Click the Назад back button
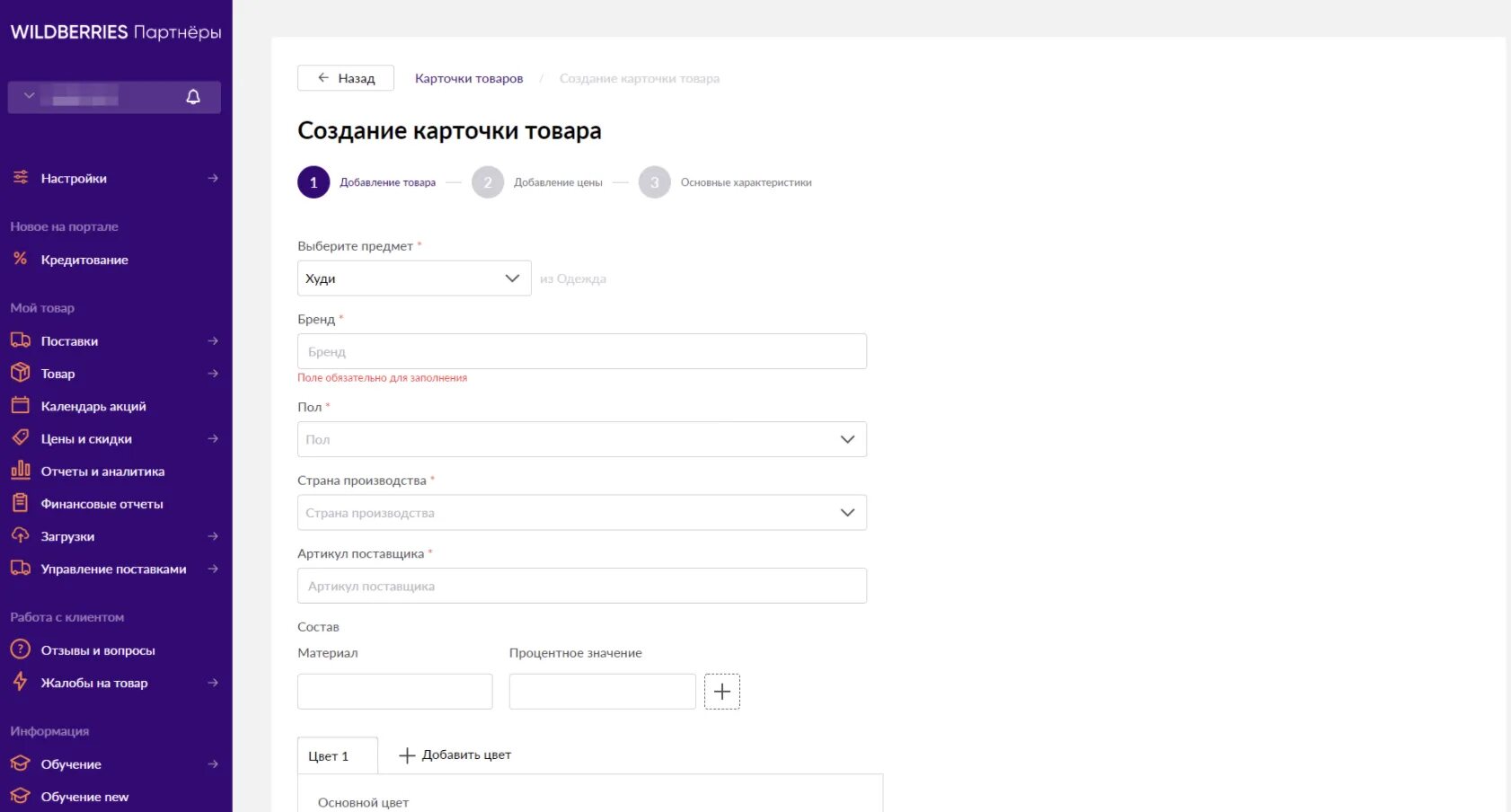 346,78
